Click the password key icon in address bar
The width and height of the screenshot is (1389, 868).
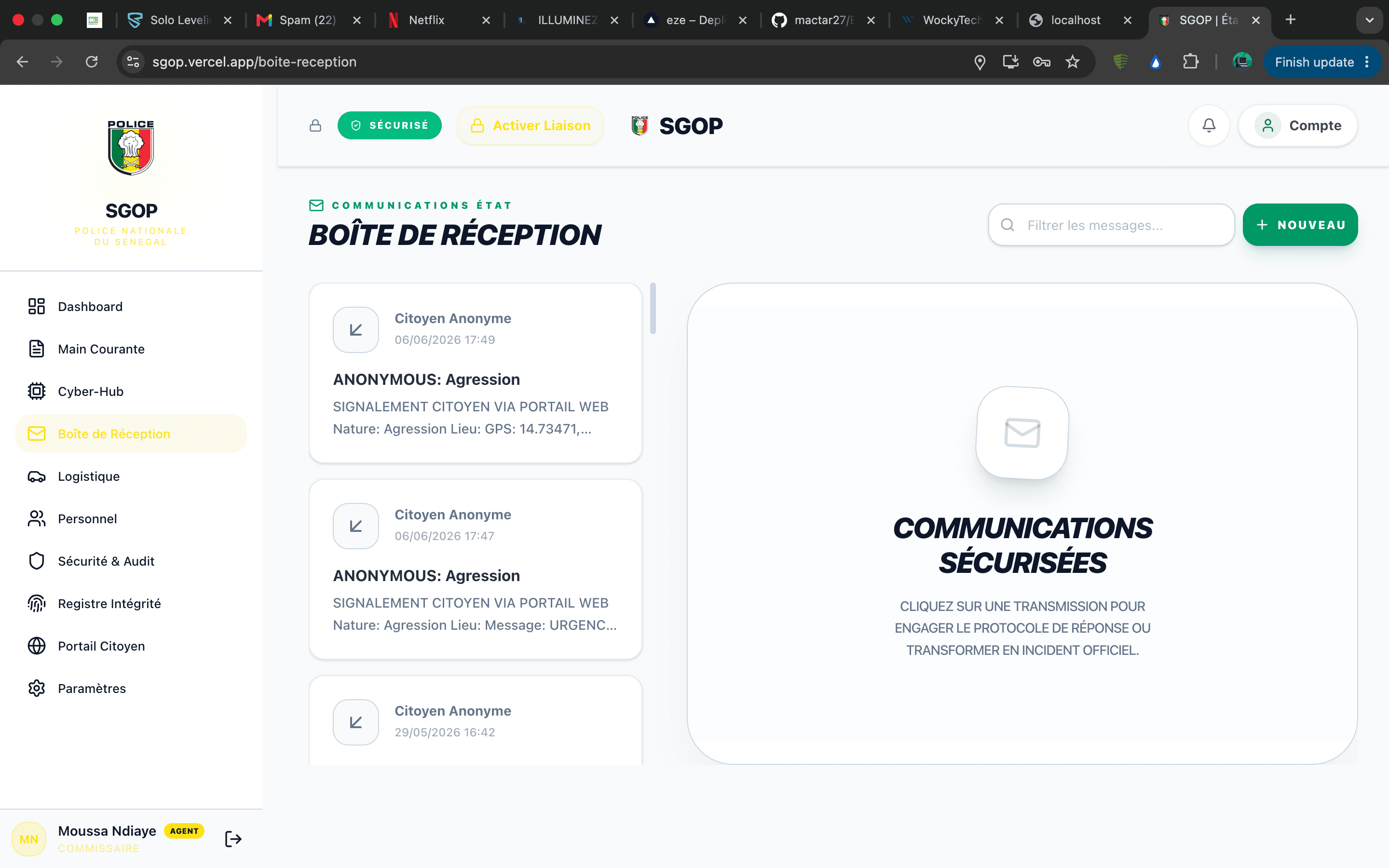tap(1042, 62)
